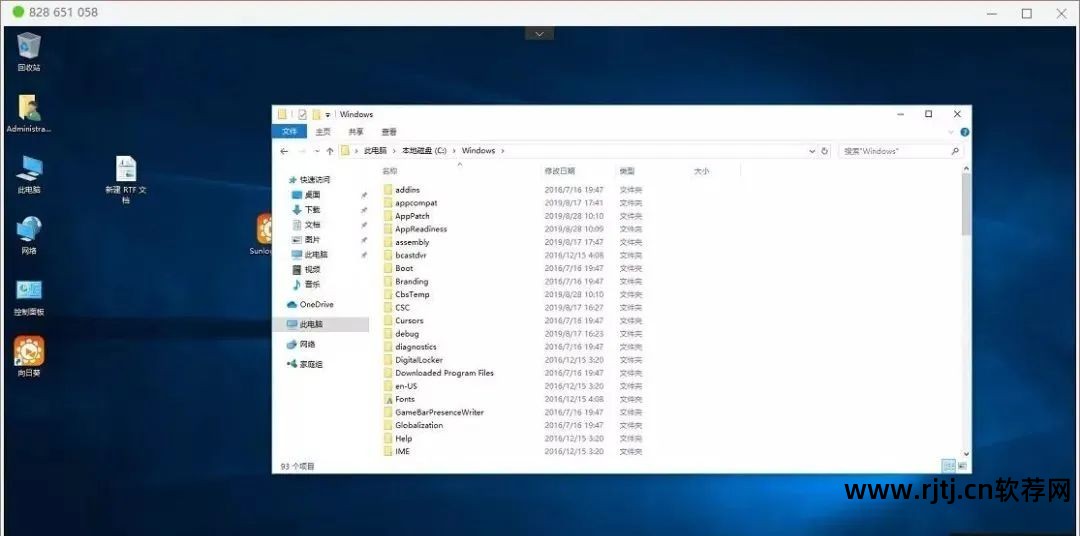The image size is (1080, 536).
Task: Switch to large icons view in status bar
Action: 962,466
